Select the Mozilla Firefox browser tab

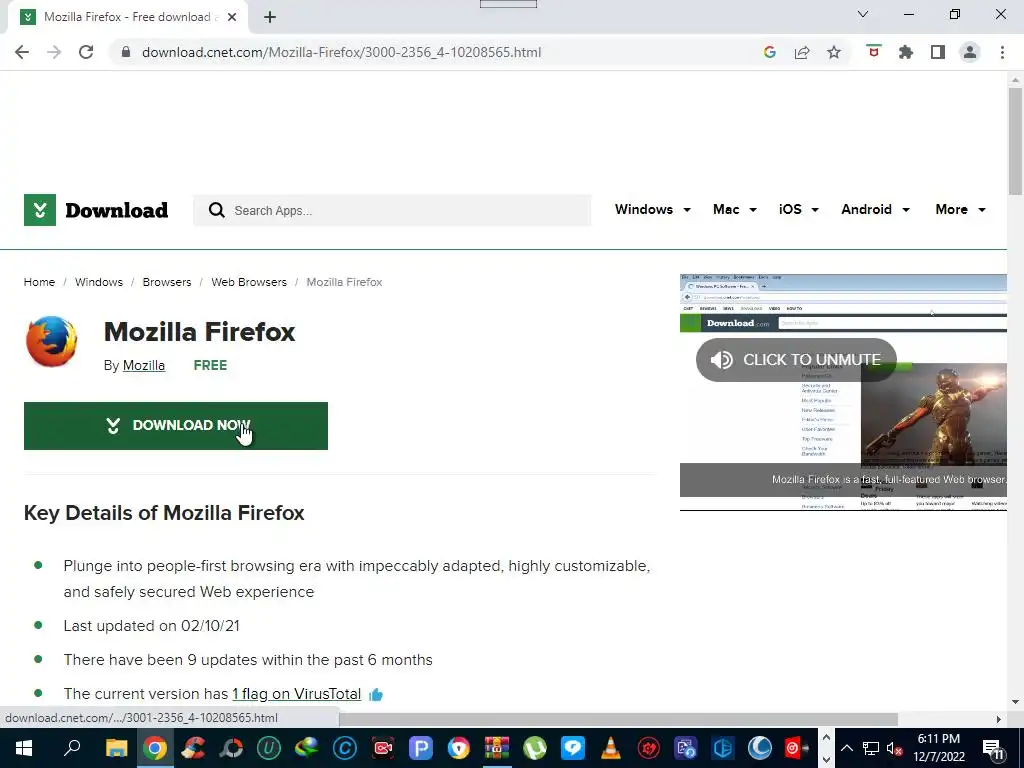(127, 17)
